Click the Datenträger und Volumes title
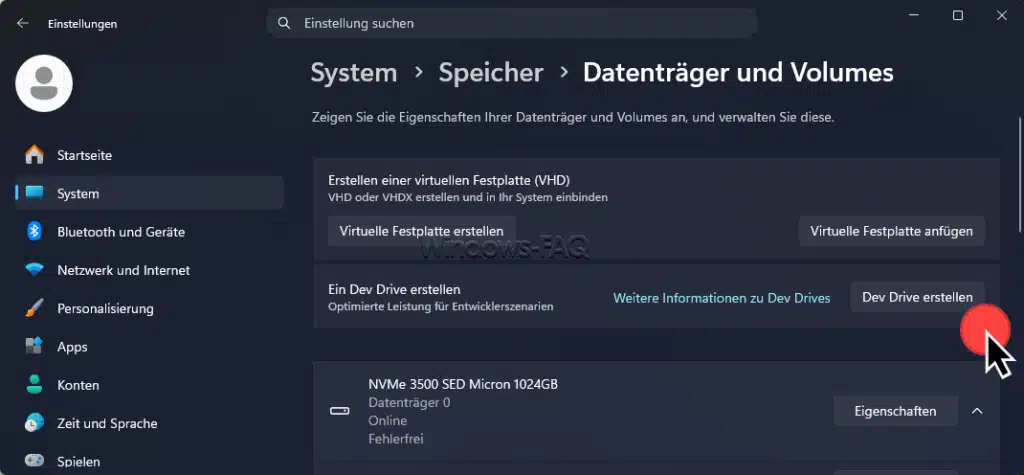The width and height of the screenshot is (1024, 475). [x=738, y=73]
